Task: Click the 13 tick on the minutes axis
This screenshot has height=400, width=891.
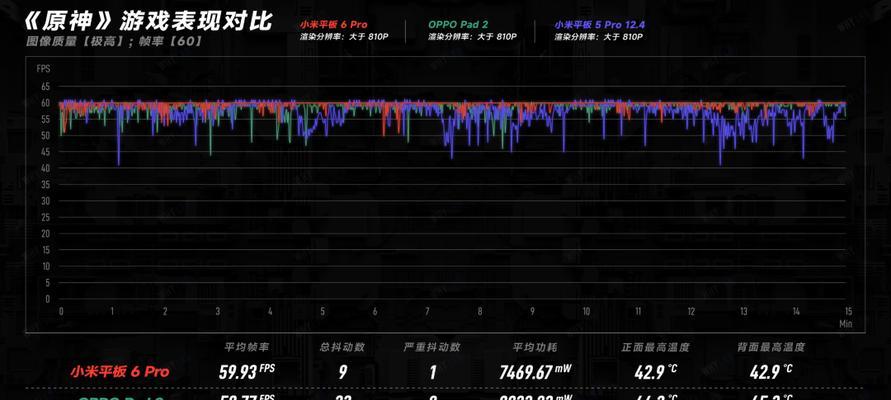Action: [743, 311]
